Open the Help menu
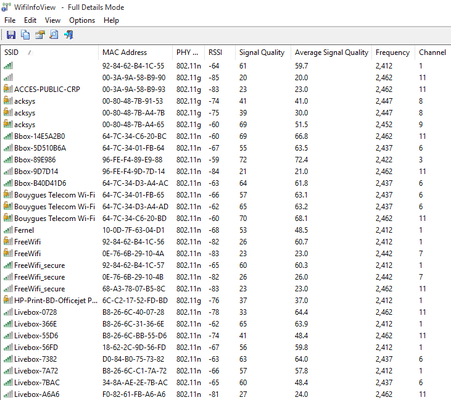 (111, 20)
